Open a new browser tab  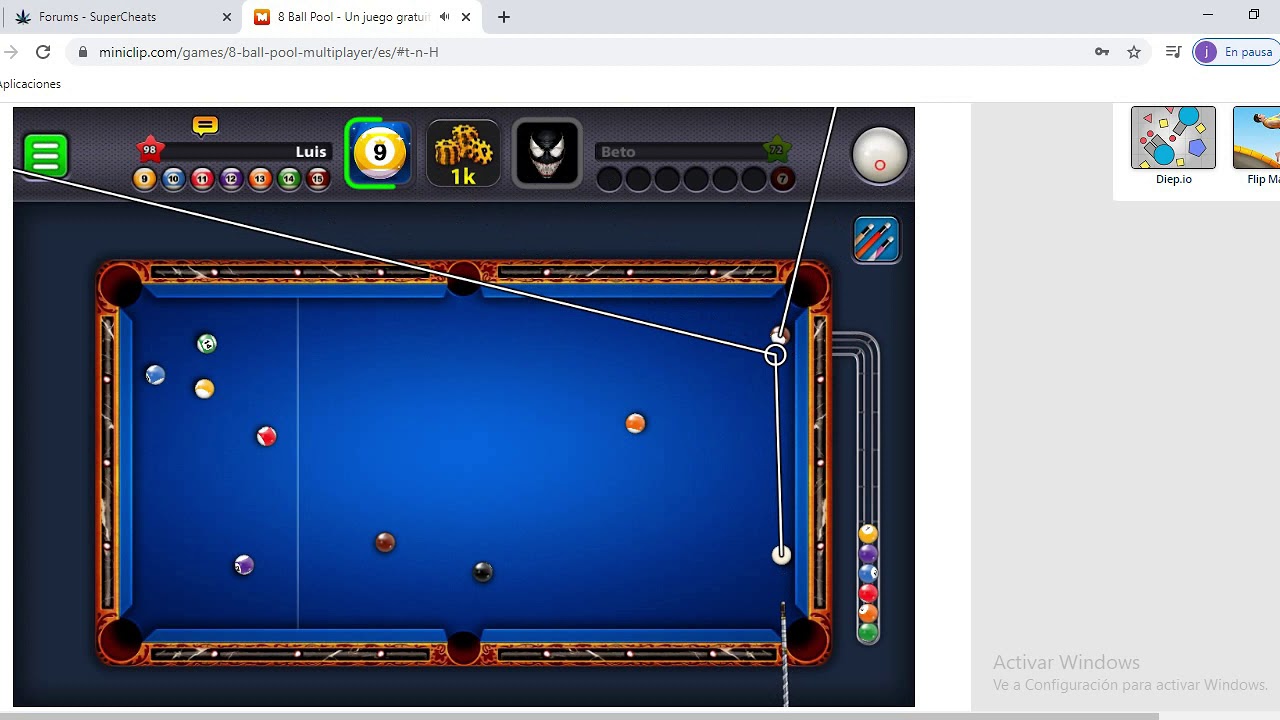point(504,17)
